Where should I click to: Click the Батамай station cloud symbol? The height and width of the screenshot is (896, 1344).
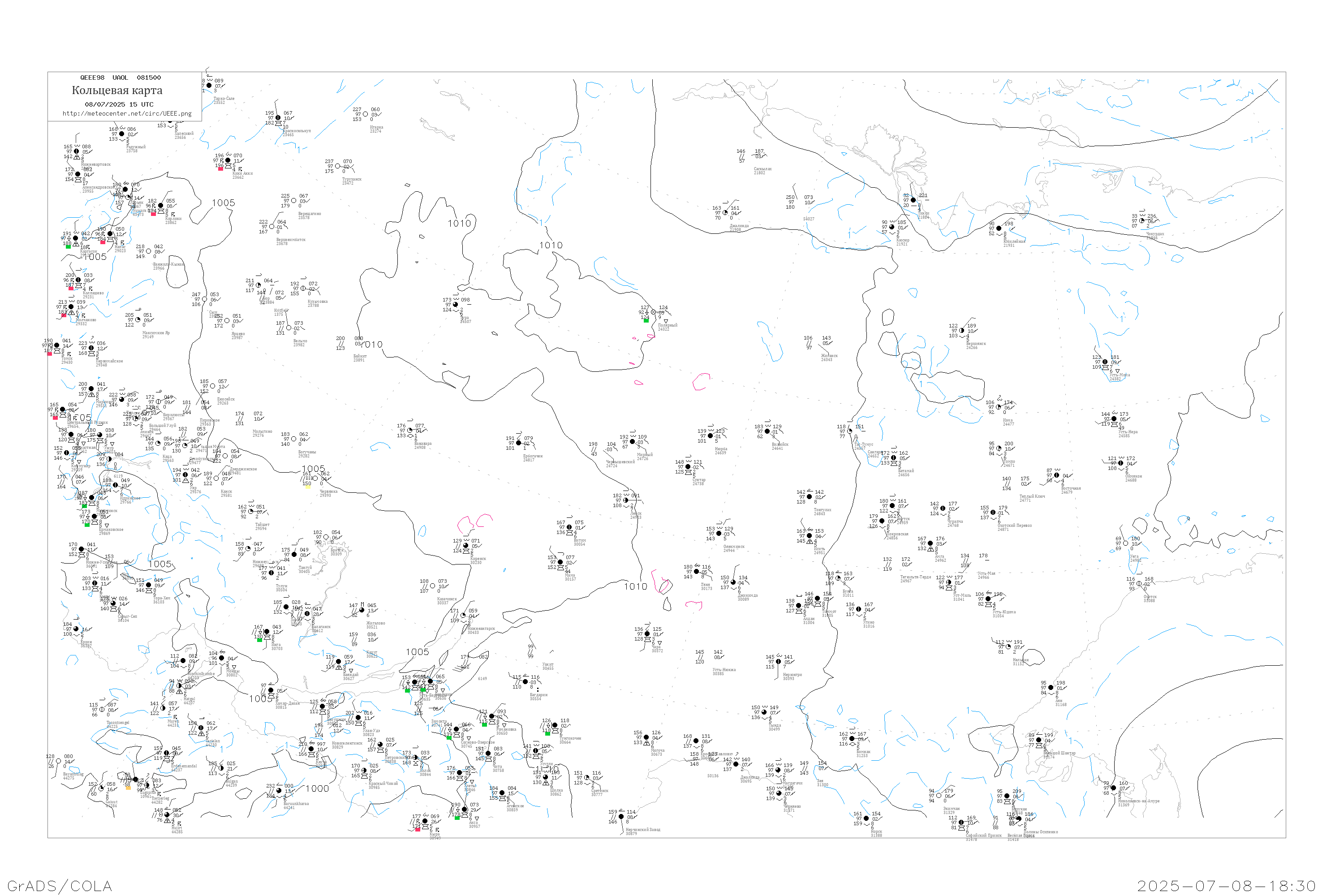[x=894, y=463]
